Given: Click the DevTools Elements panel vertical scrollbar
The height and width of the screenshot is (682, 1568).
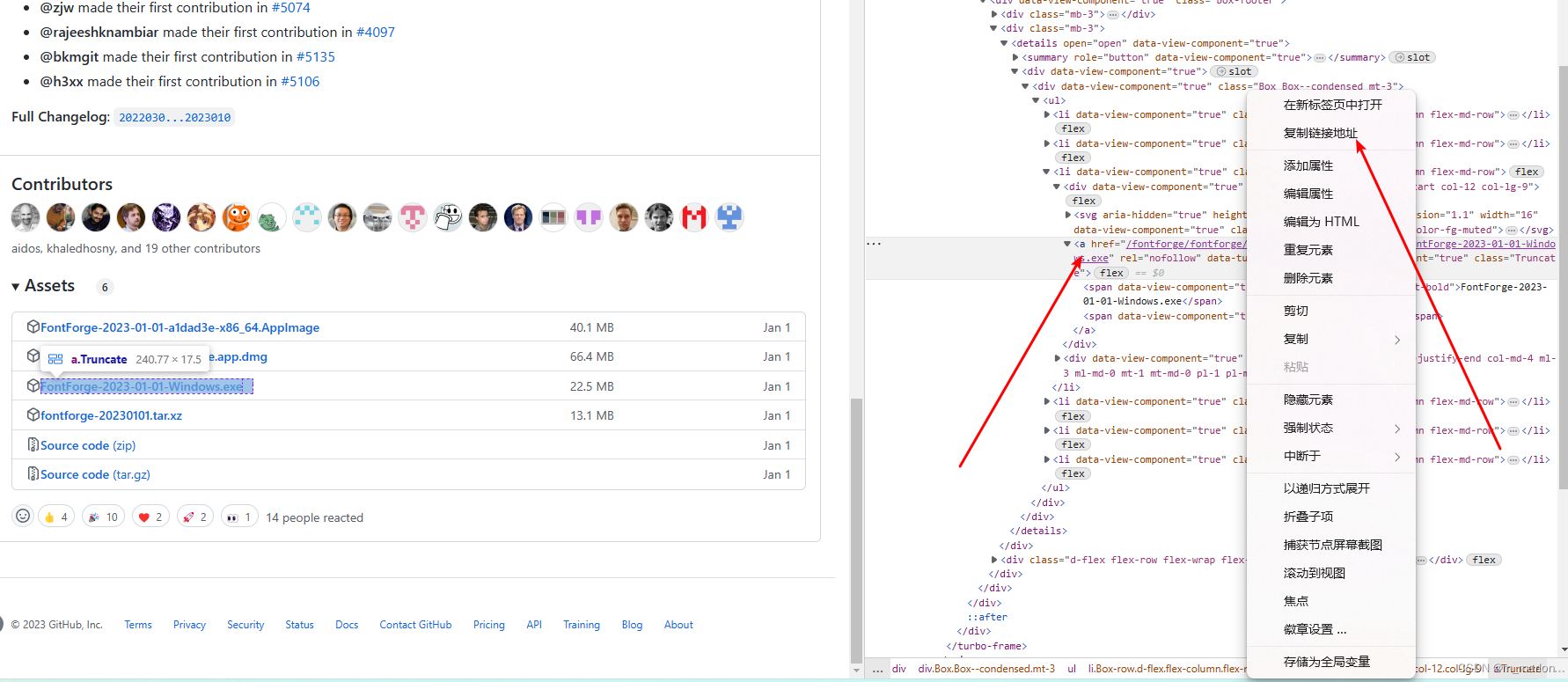Looking at the screenshot, I should [x=1563, y=277].
